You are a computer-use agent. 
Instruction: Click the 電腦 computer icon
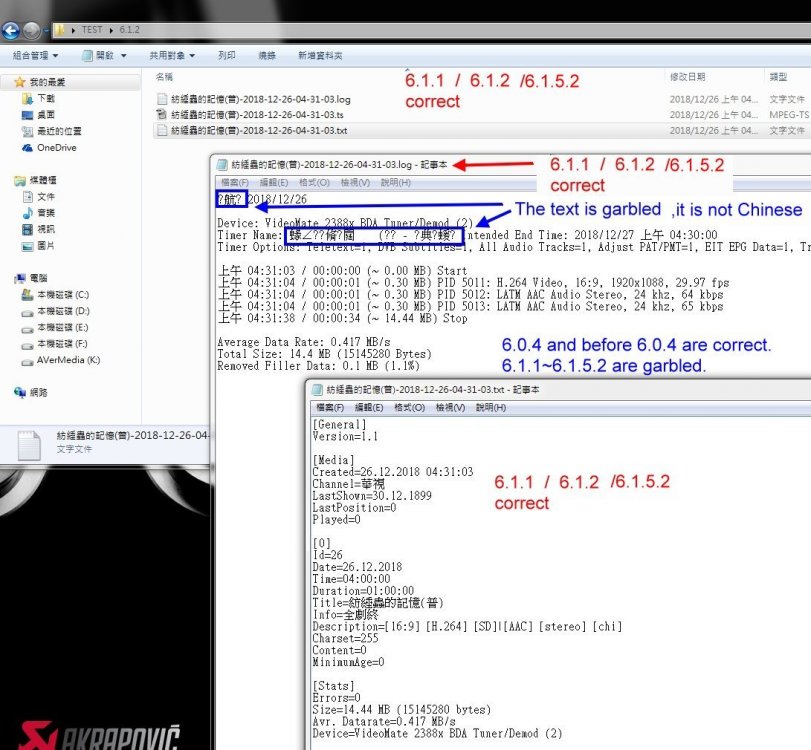pos(20,278)
